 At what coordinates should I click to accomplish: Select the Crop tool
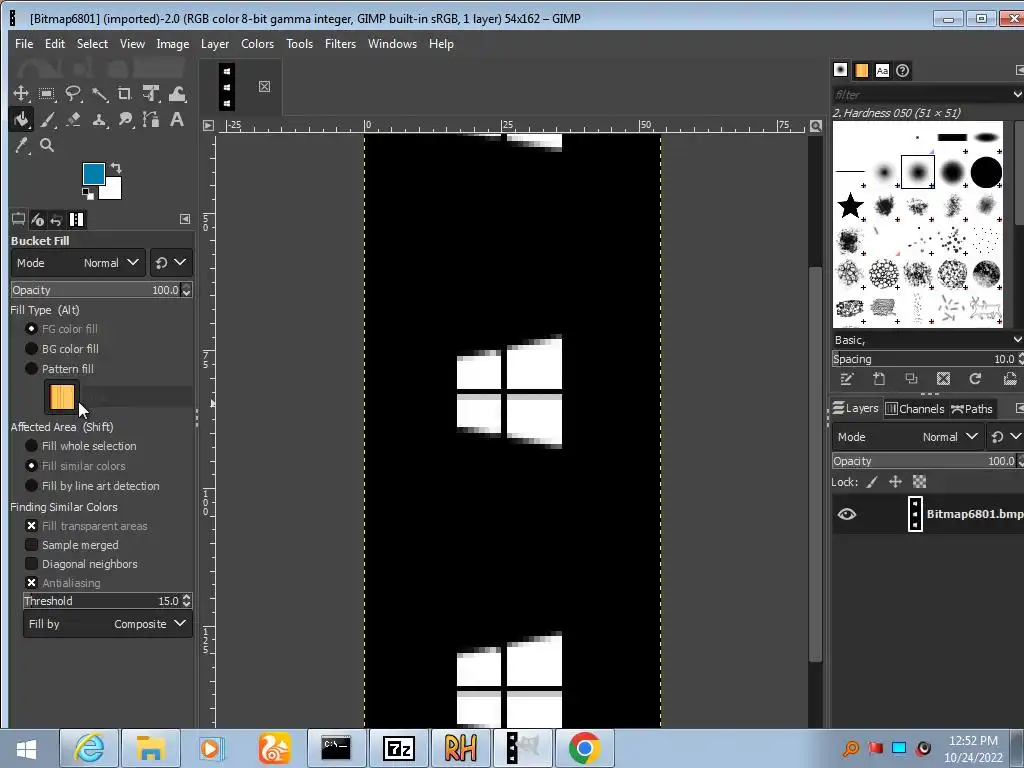(125, 94)
